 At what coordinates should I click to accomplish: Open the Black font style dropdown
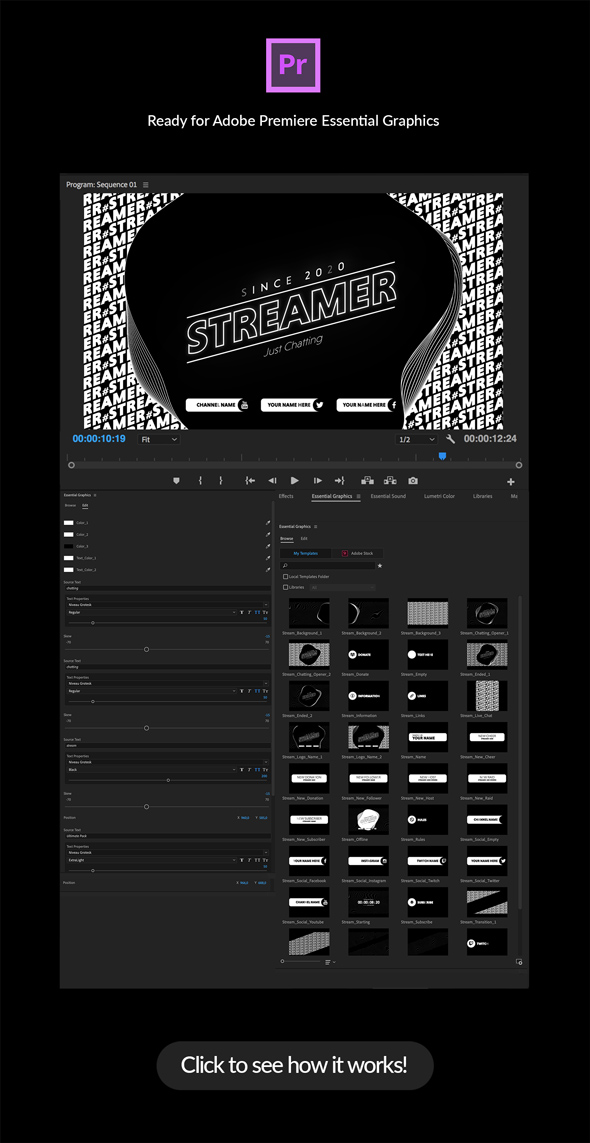[151, 770]
